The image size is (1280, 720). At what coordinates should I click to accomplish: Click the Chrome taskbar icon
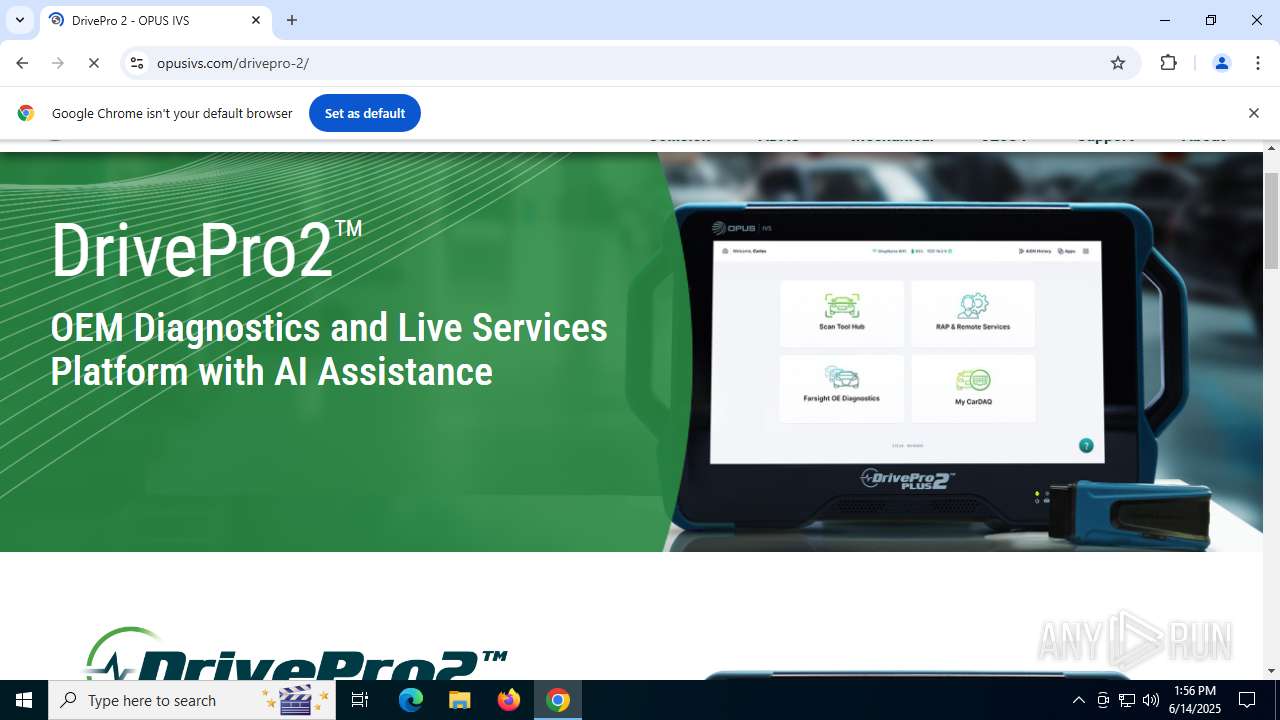click(558, 700)
